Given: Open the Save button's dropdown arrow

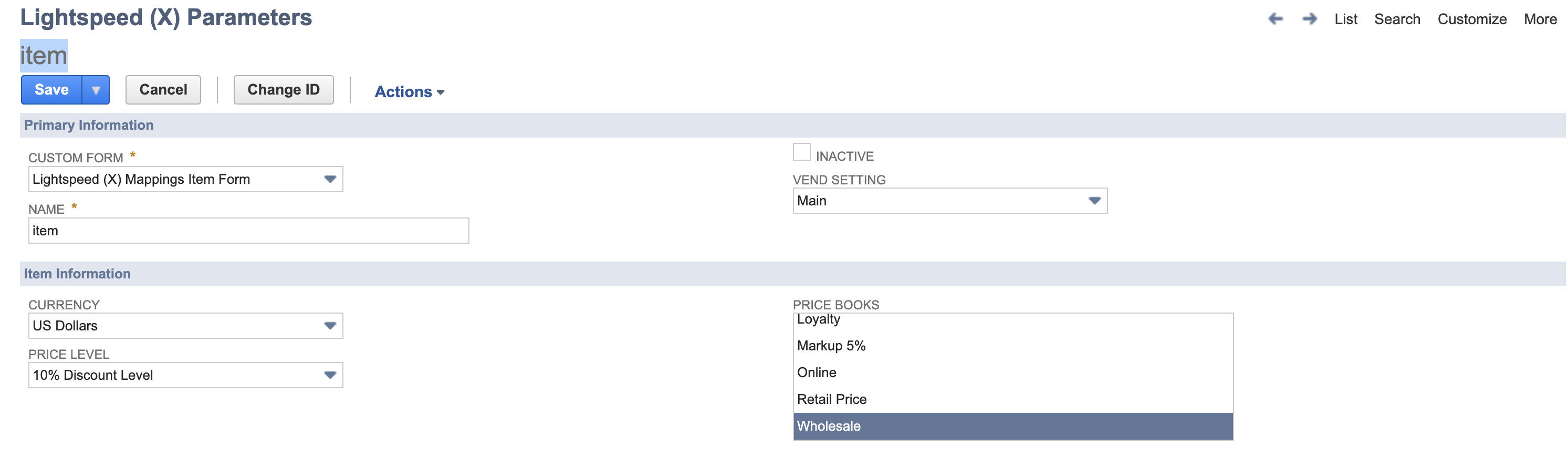Looking at the screenshot, I should (96, 89).
